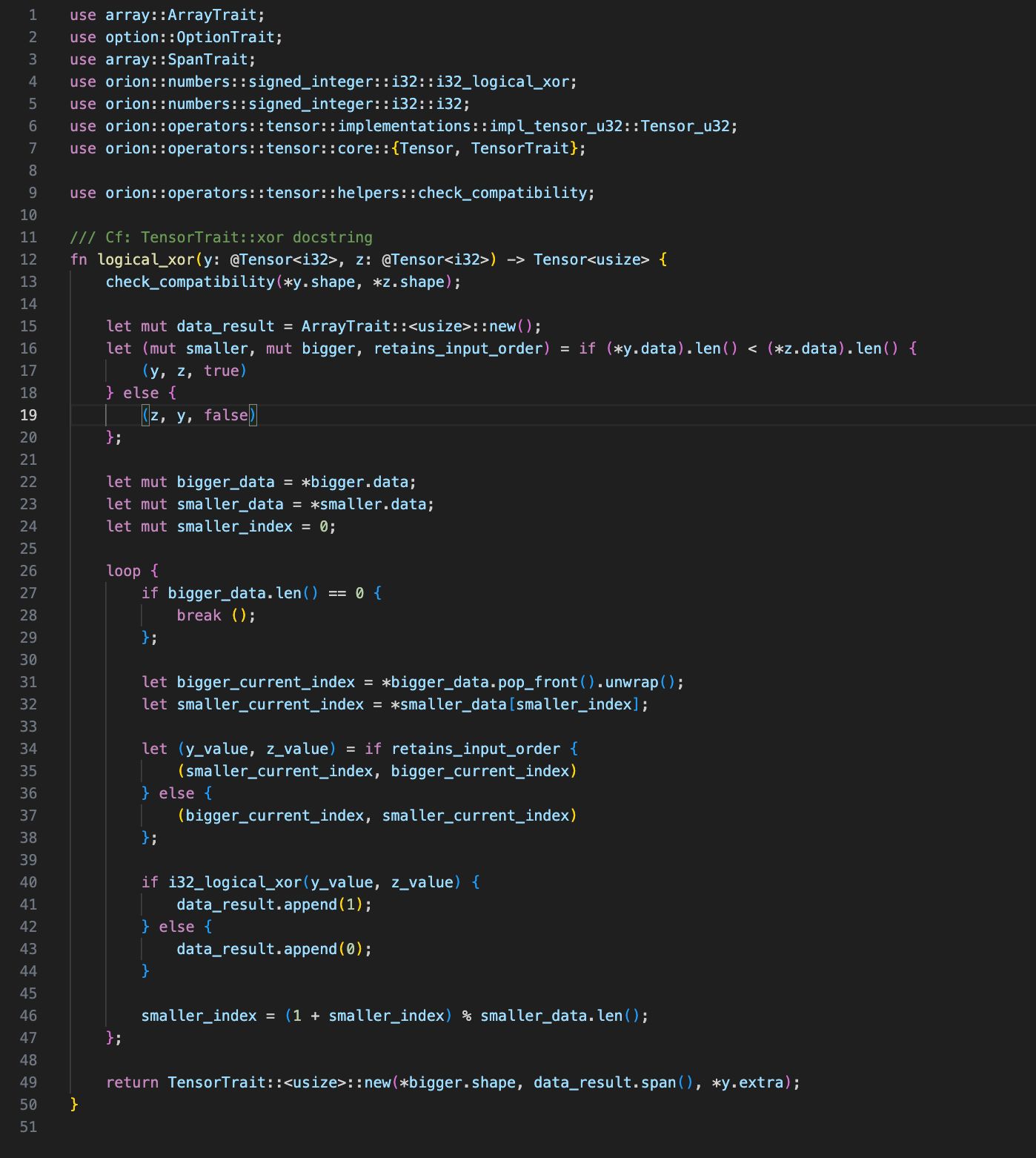Click 'y_value' in the tuple on line 34
This screenshot has height=1158, width=1036.
(217, 749)
